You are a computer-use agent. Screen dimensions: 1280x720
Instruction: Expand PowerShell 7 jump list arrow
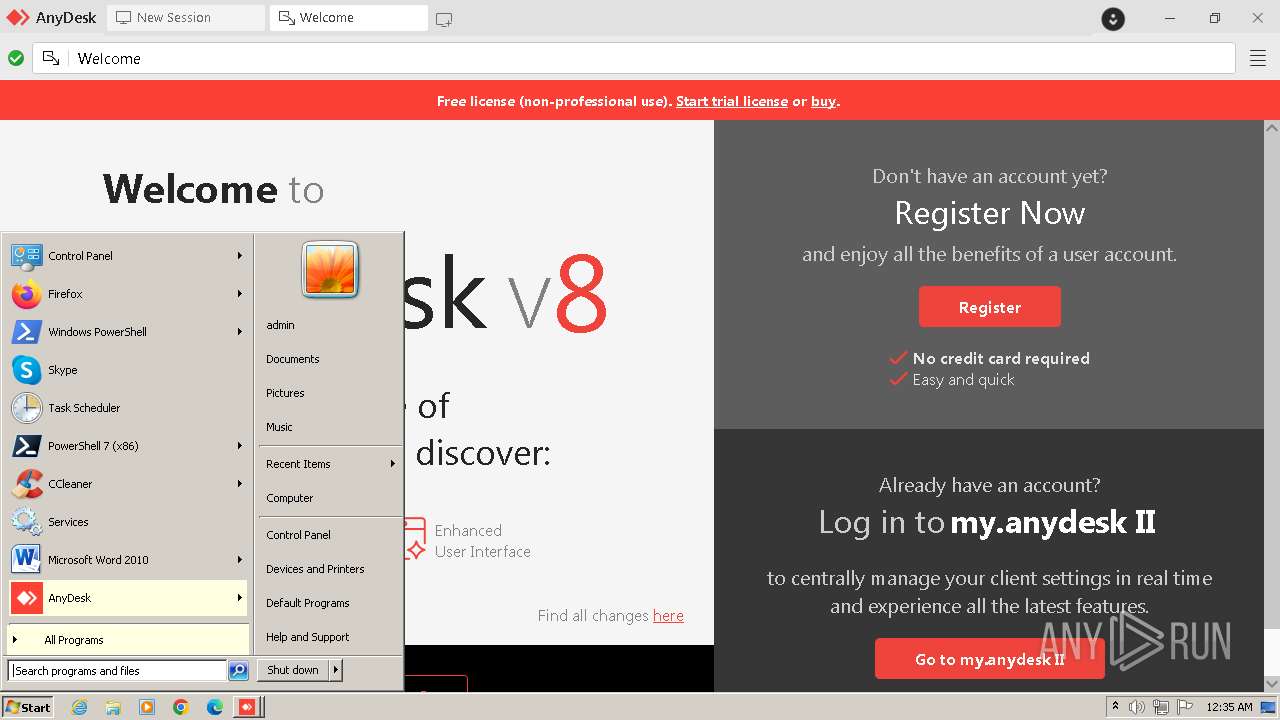240,446
